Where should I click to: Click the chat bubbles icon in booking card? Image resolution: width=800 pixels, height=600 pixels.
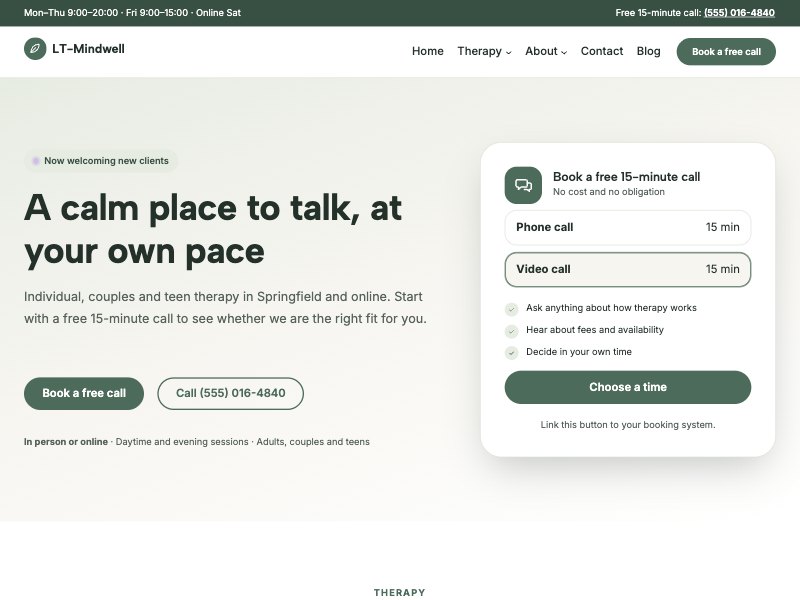[523, 185]
